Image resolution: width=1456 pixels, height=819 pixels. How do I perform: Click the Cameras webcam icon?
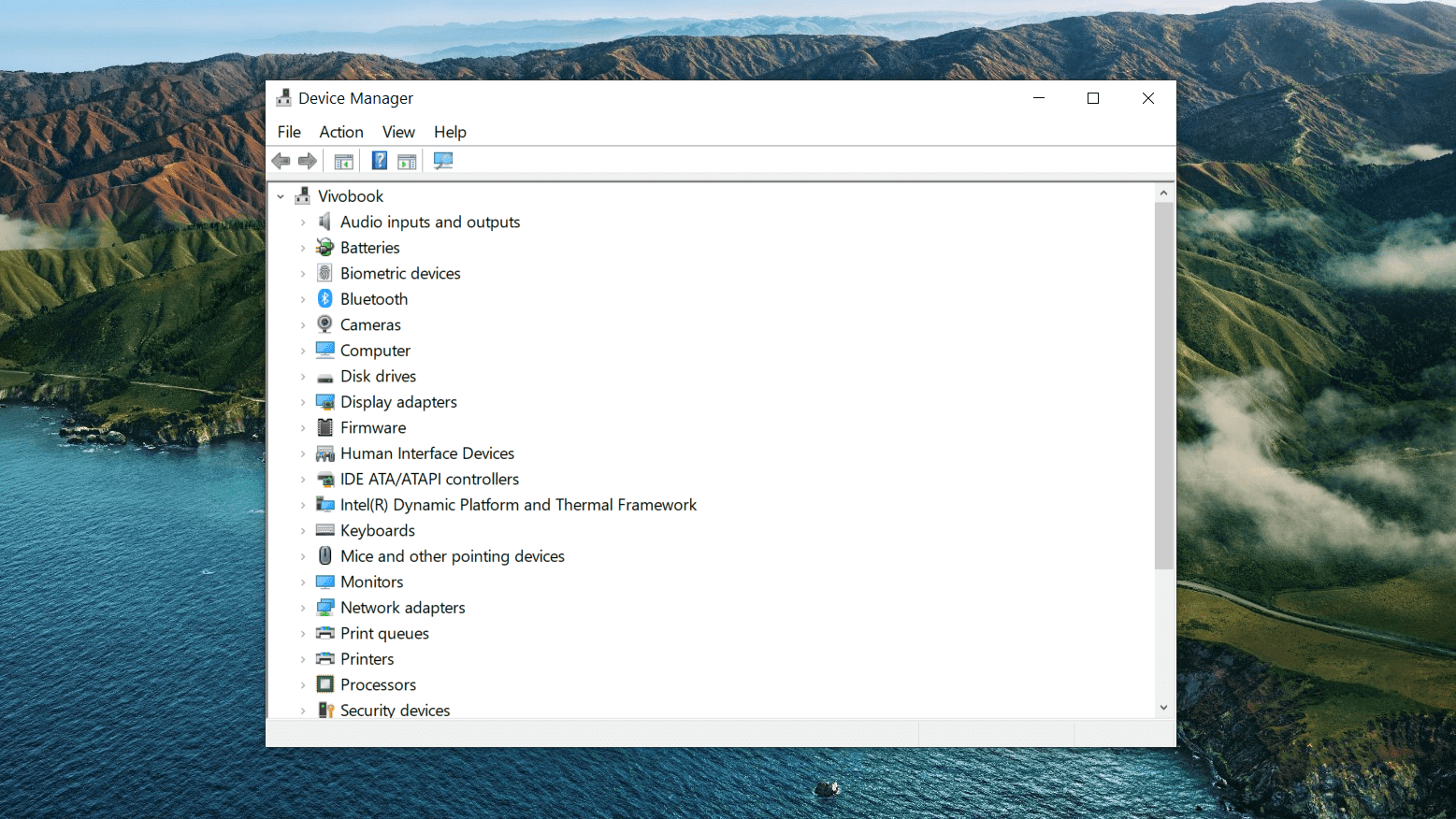(x=324, y=324)
